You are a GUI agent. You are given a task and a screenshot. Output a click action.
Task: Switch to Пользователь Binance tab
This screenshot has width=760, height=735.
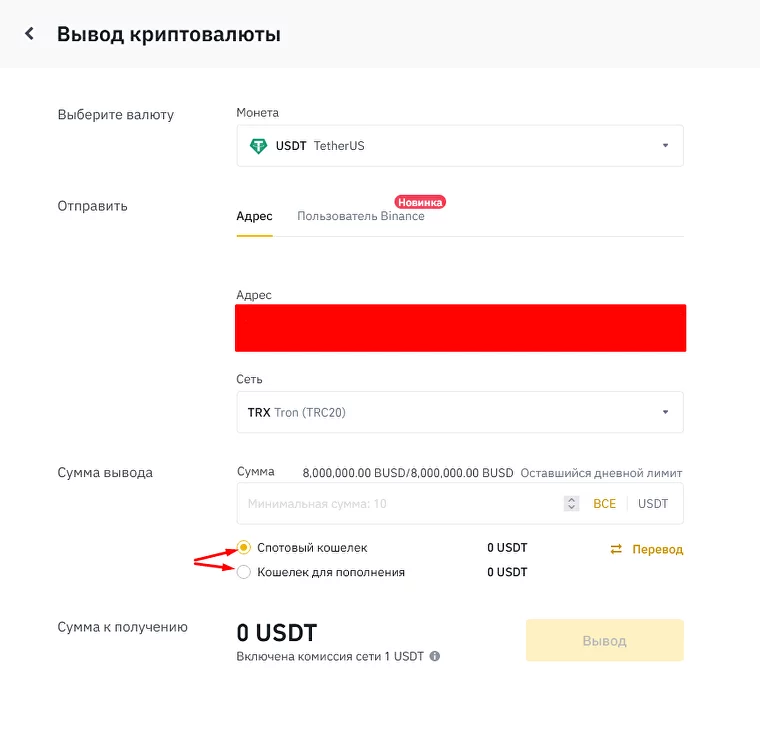(360, 216)
